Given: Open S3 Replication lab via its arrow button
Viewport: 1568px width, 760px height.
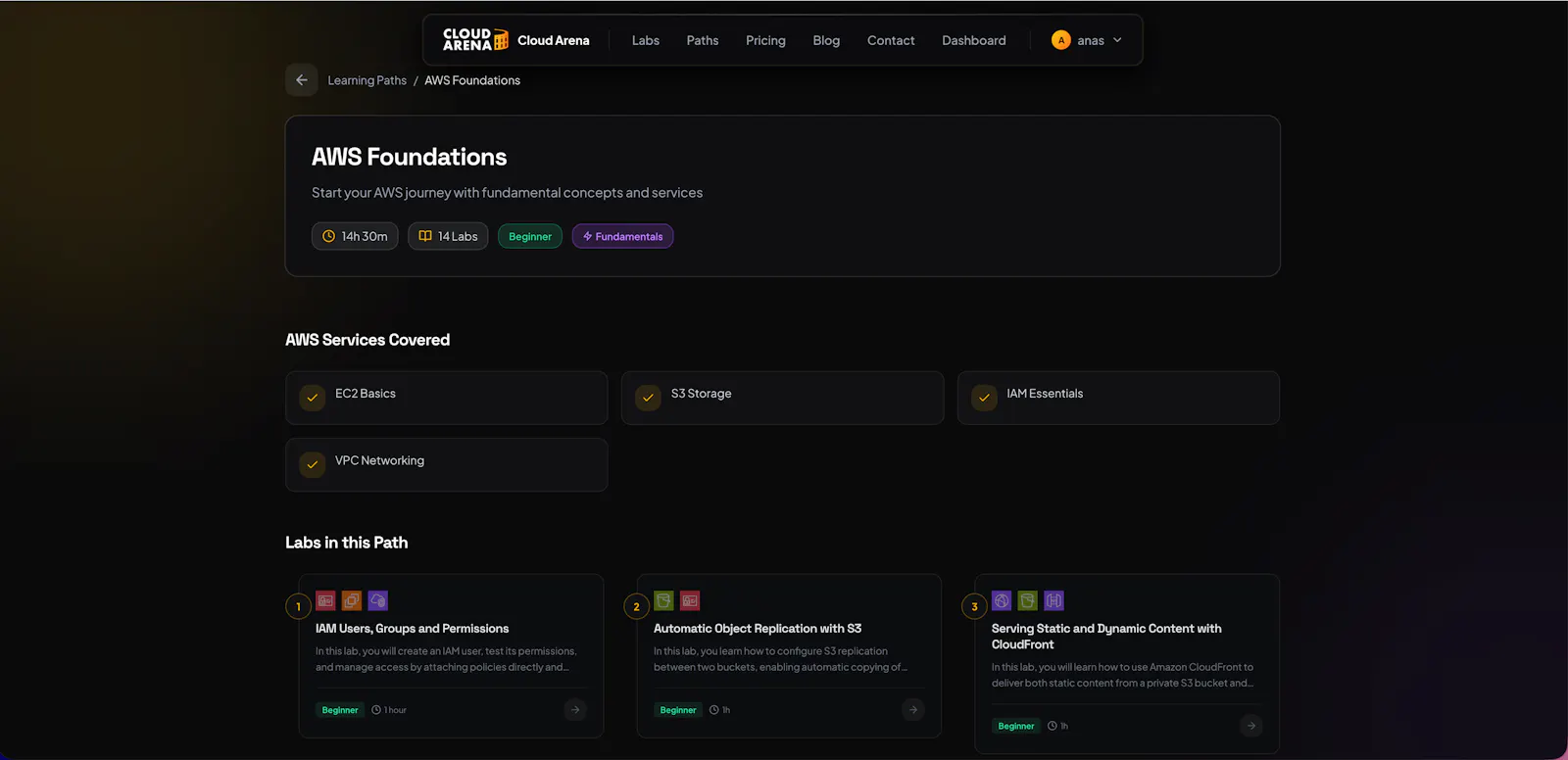Looking at the screenshot, I should (x=913, y=710).
